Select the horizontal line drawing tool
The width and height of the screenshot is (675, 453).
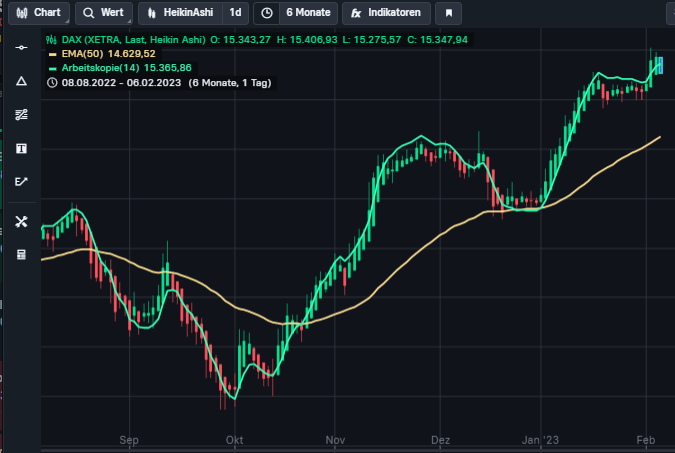point(21,47)
